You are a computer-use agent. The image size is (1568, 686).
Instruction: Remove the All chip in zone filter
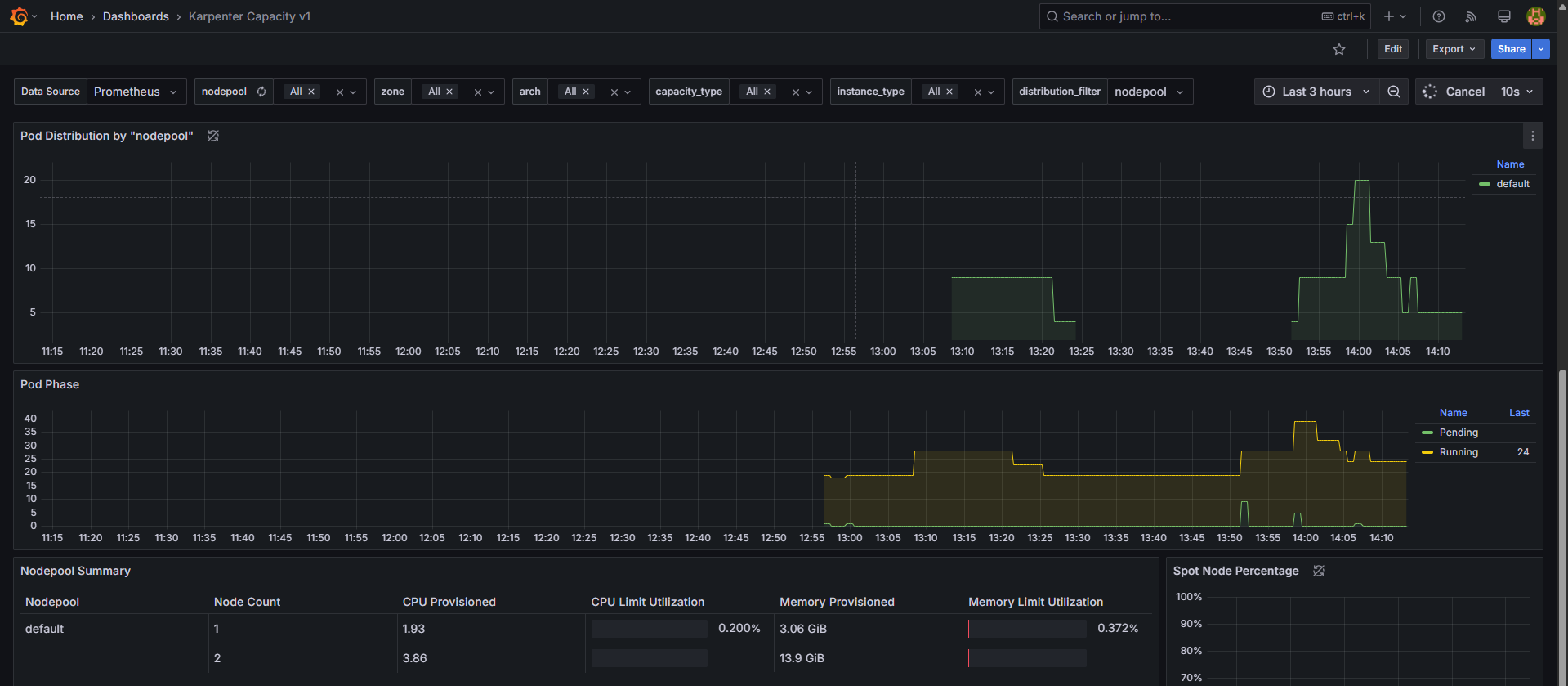point(449,92)
